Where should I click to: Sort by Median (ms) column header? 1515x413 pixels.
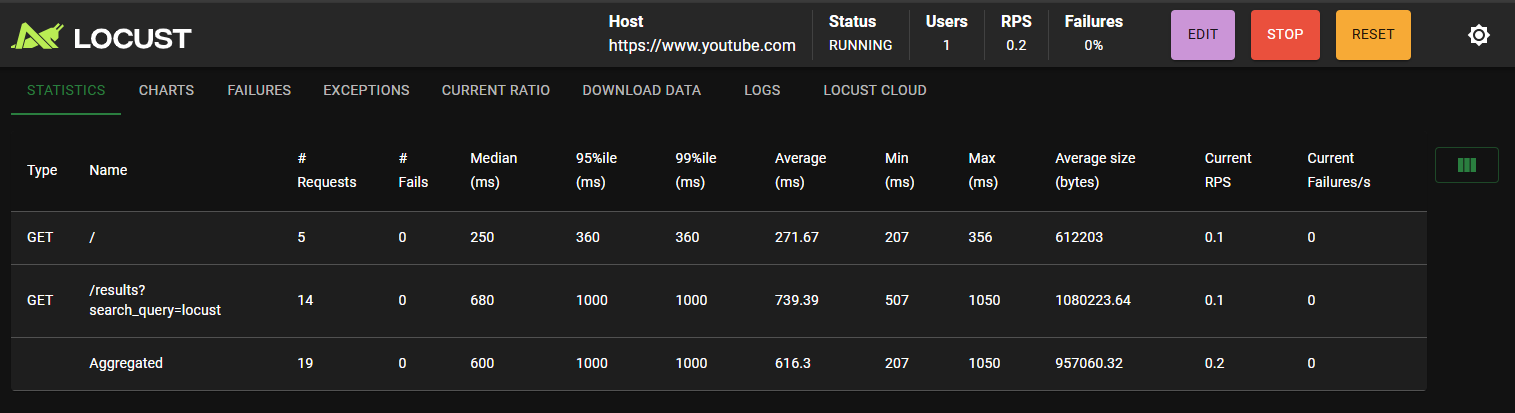tap(494, 170)
